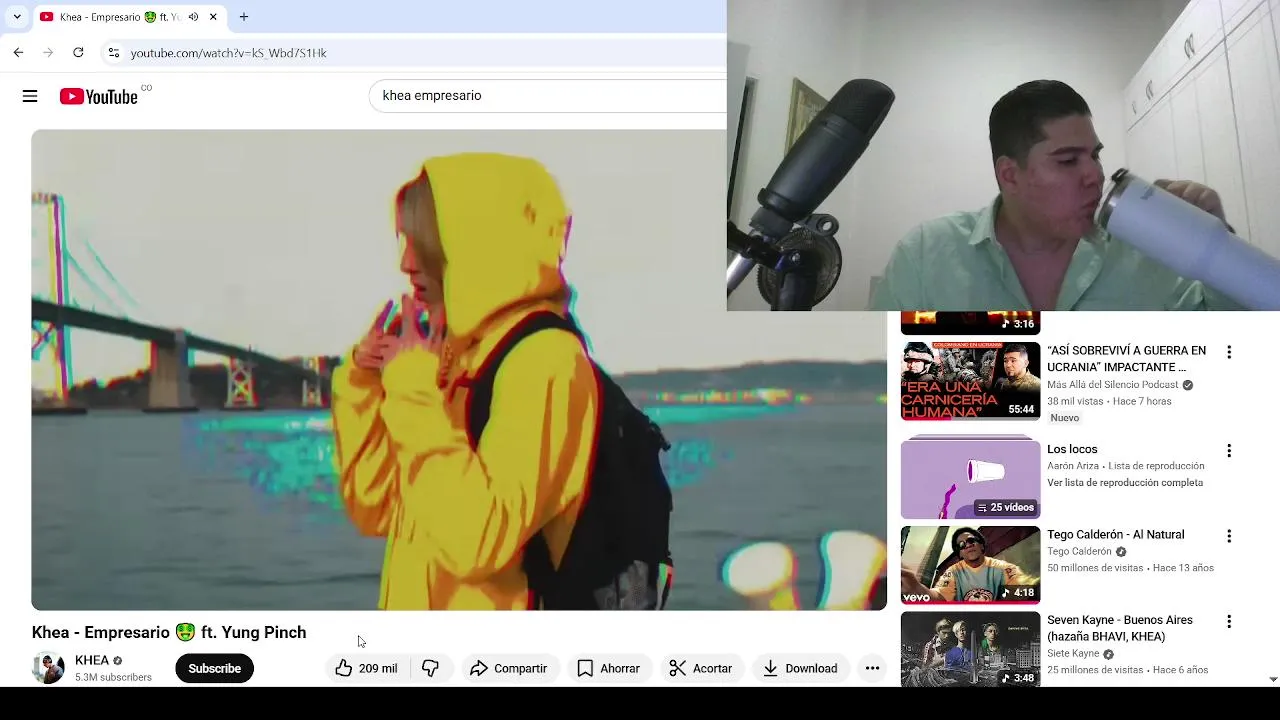The image size is (1280, 720).
Task: Click the Compartir share button
Action: (509, 668)
